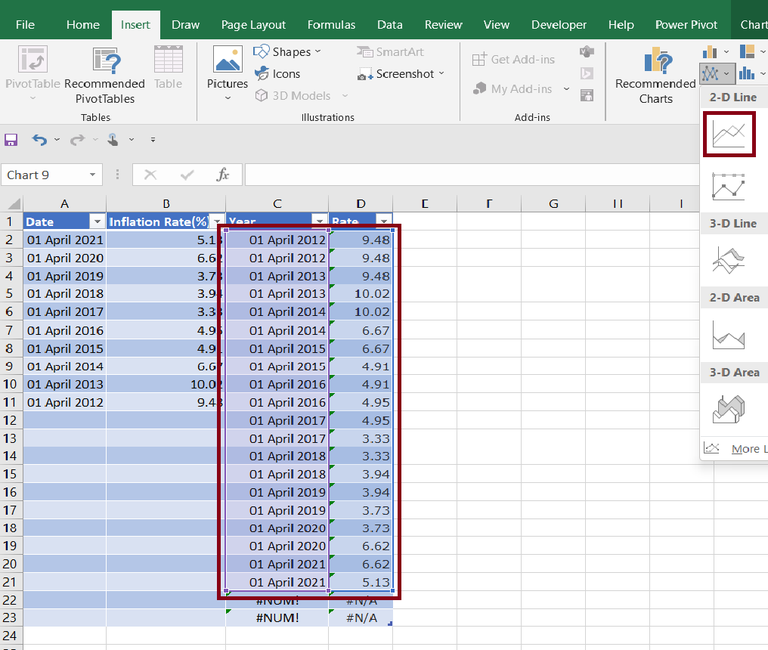Switch to the Formulas tab
The height and width of the screenshot is (650, 768).
[331, 24]
